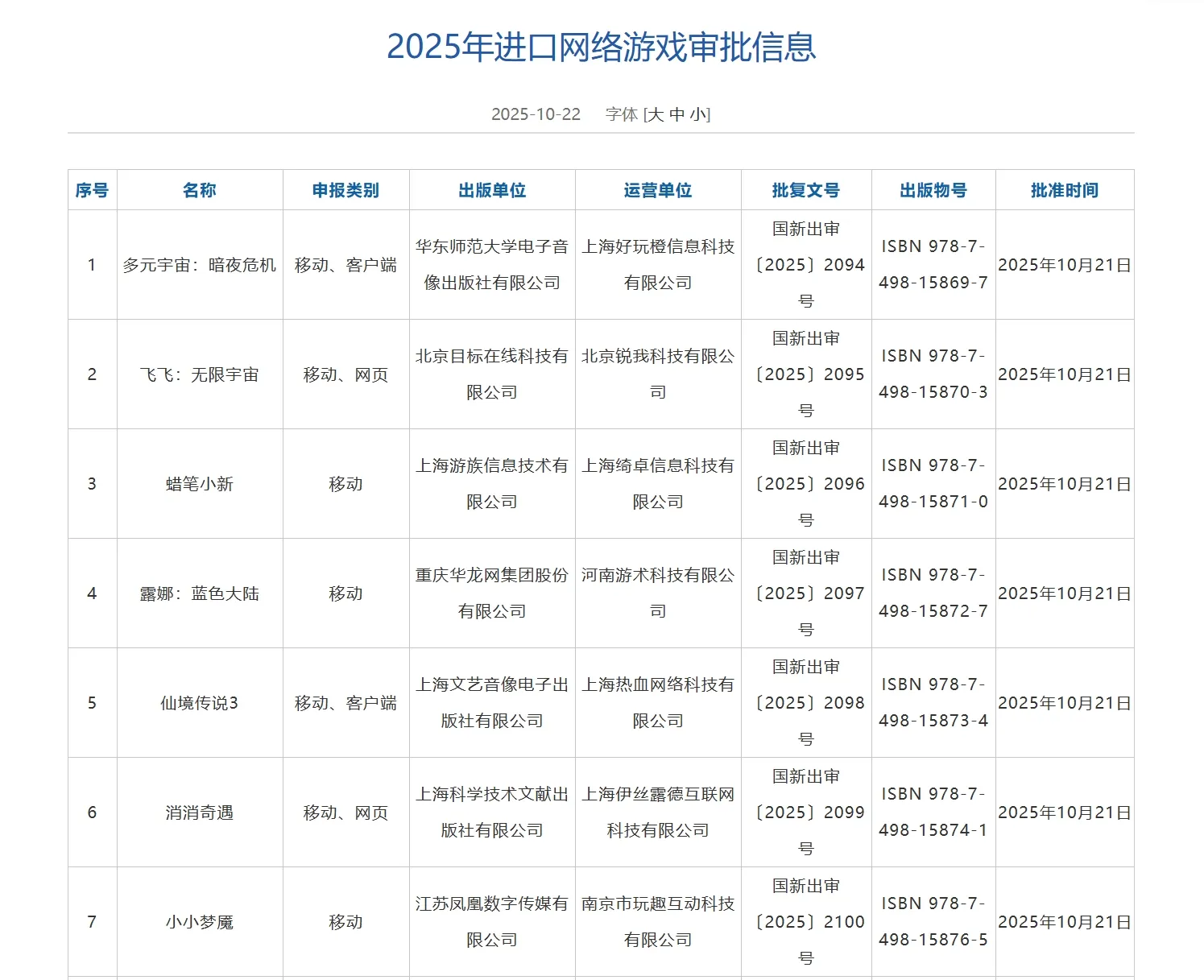Click operator 南京市玩趣互动科技有限公司
This screenshot has width=1204, height=980.
[x=658, y=922]
